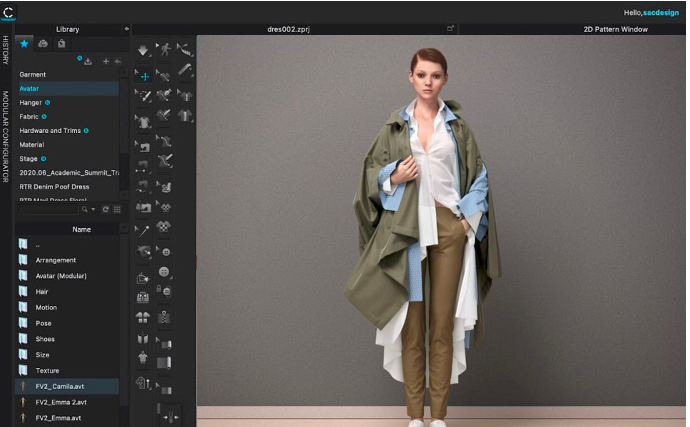Select the FV2_Camila.avt avatar file
The height and width of the screenshot is (427, 690).
(67, 387)
